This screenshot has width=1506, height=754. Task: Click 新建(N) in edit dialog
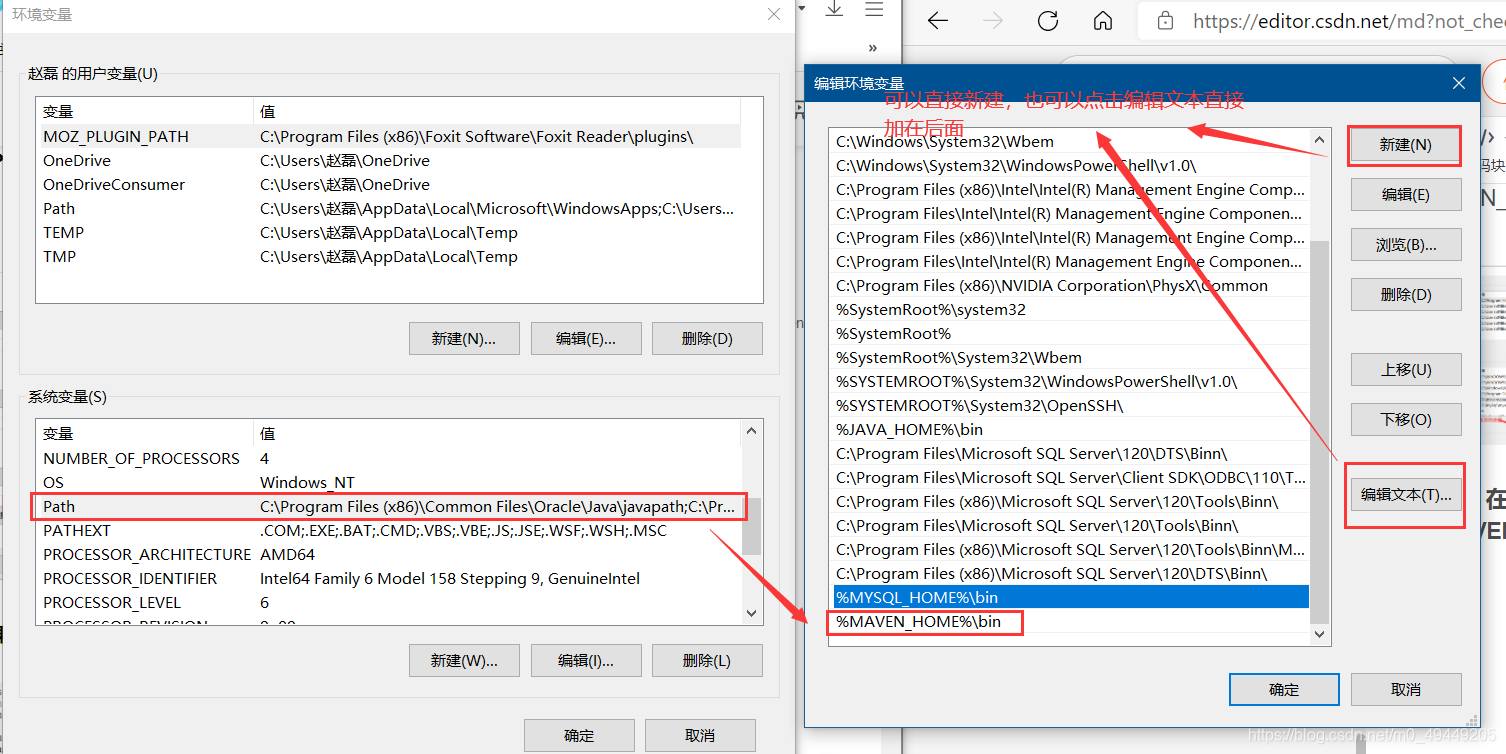[1405, 145]
